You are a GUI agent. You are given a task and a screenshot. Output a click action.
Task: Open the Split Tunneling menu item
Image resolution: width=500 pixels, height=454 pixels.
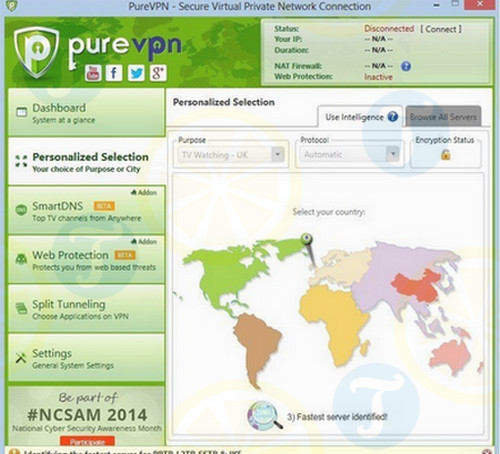pyautogui.click(x=86, y=308)
